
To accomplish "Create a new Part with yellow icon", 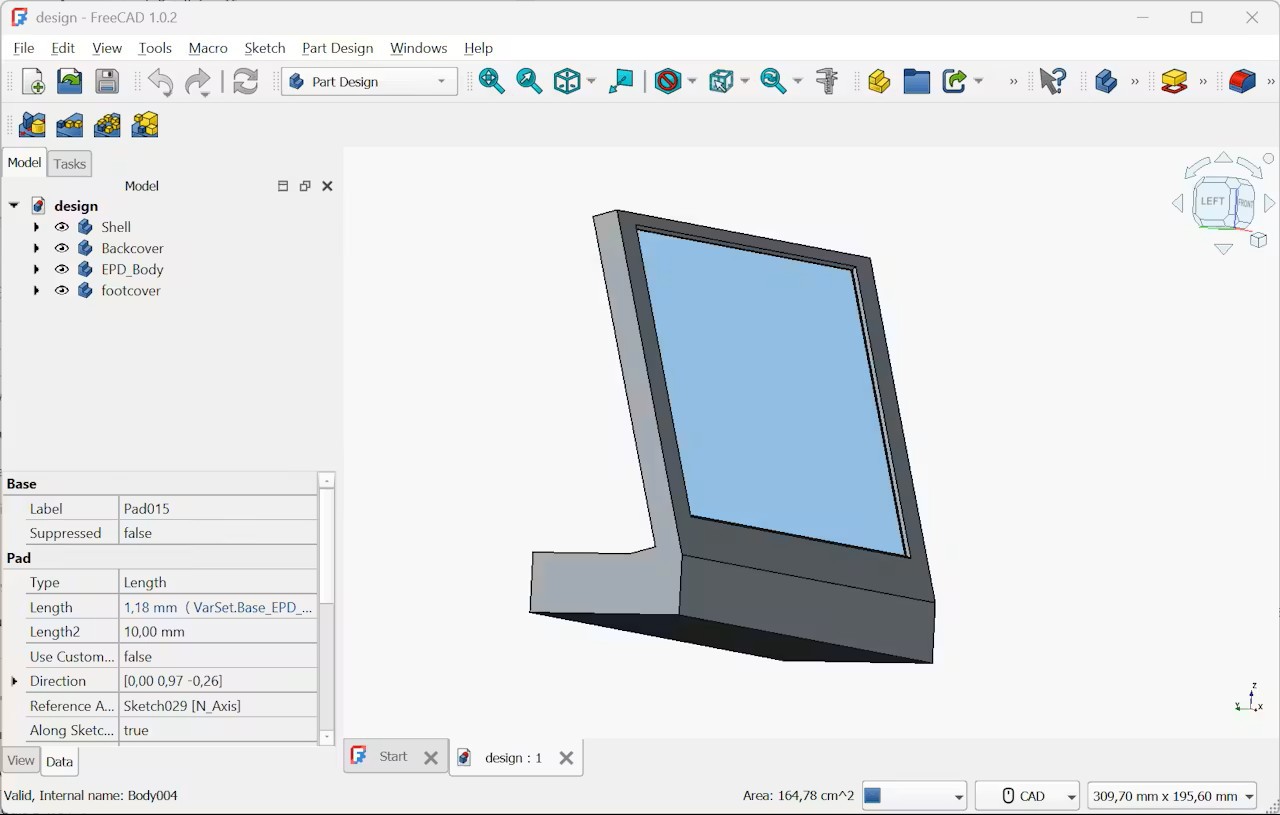I will click(x=879, y=82).
